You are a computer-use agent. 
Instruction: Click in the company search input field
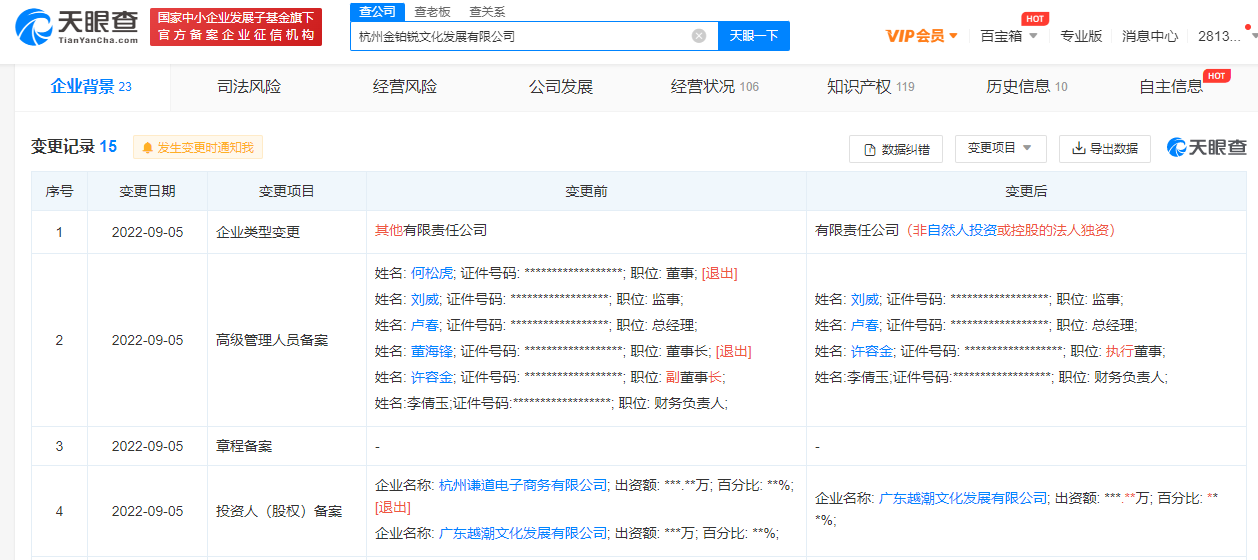(x=520, y=36)
